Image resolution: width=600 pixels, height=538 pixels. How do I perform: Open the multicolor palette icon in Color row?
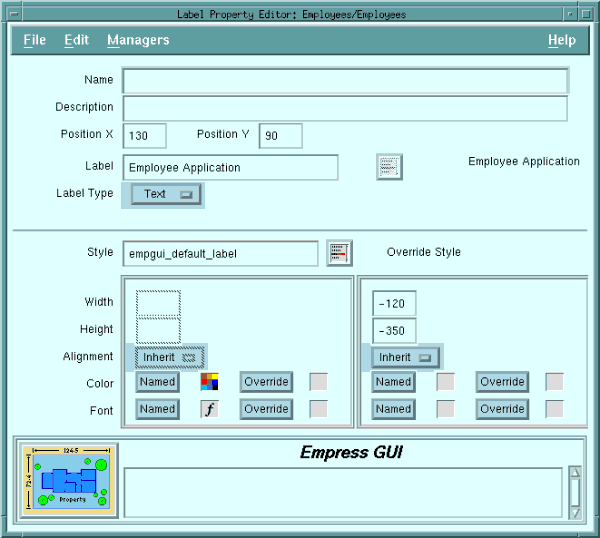209,381
